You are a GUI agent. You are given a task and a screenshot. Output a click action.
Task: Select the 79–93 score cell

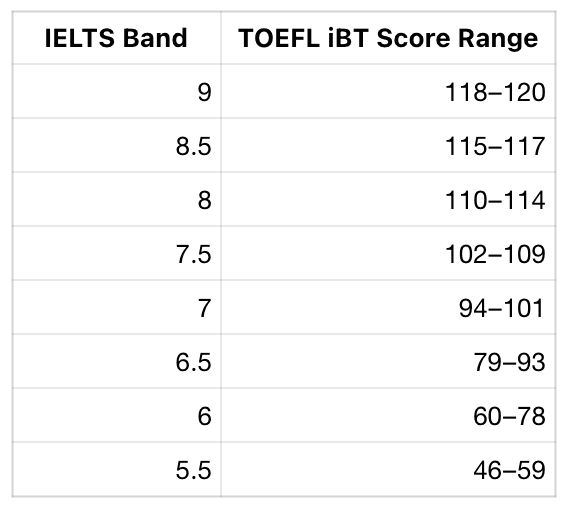coord(388,361)
